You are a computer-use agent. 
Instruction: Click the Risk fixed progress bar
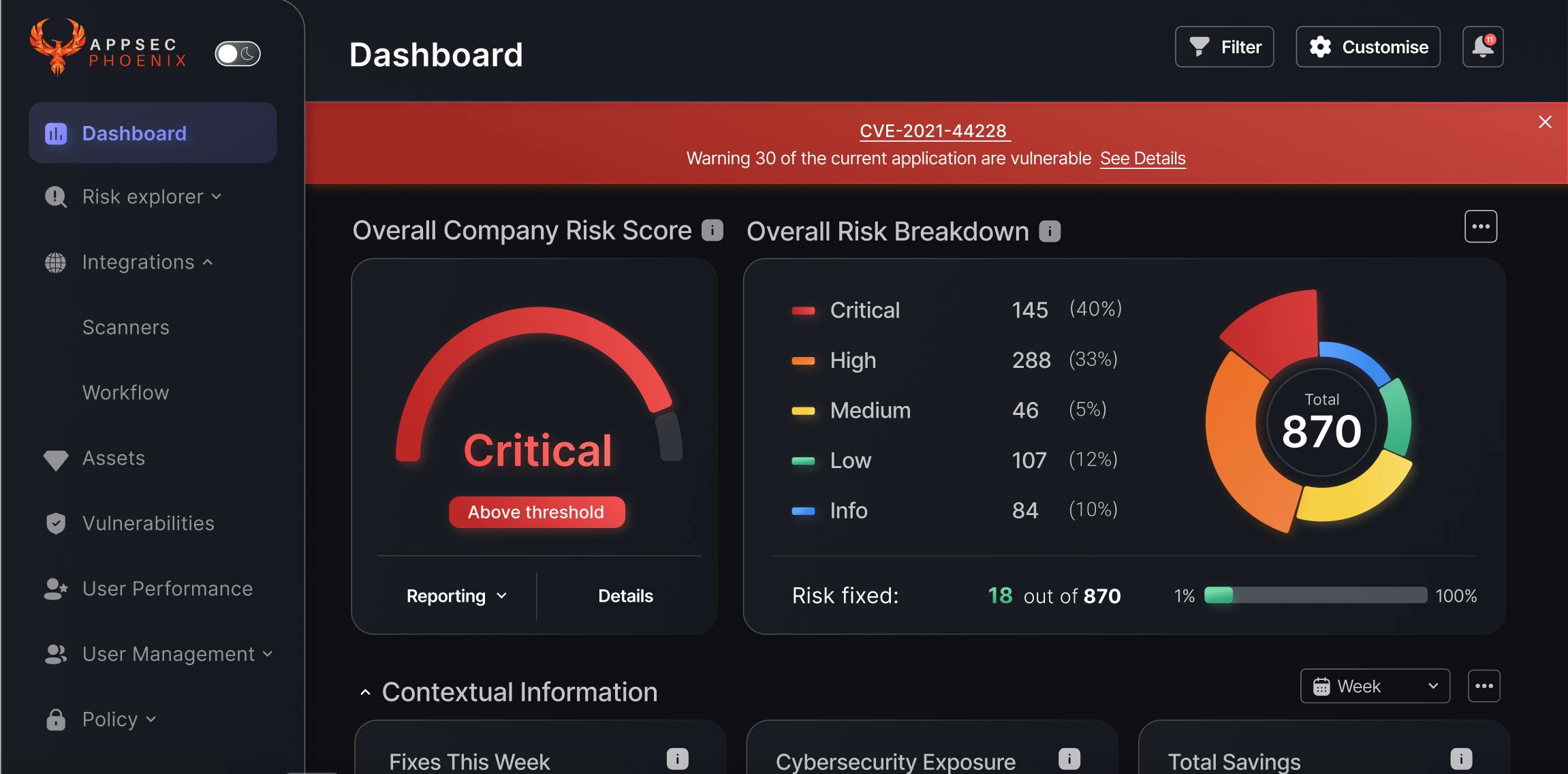click(1315, 595)
